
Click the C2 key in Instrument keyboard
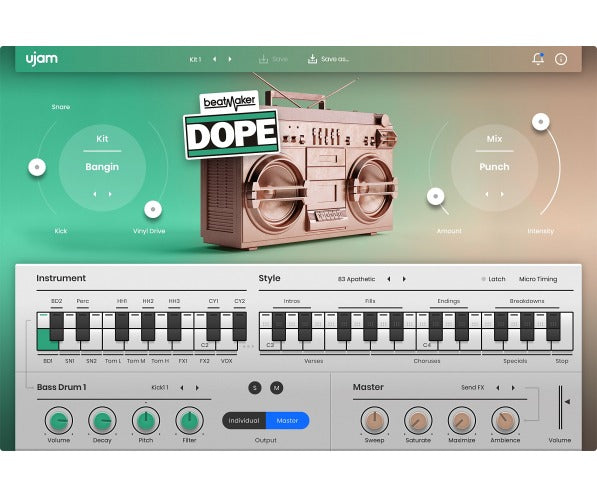(204, 345)
